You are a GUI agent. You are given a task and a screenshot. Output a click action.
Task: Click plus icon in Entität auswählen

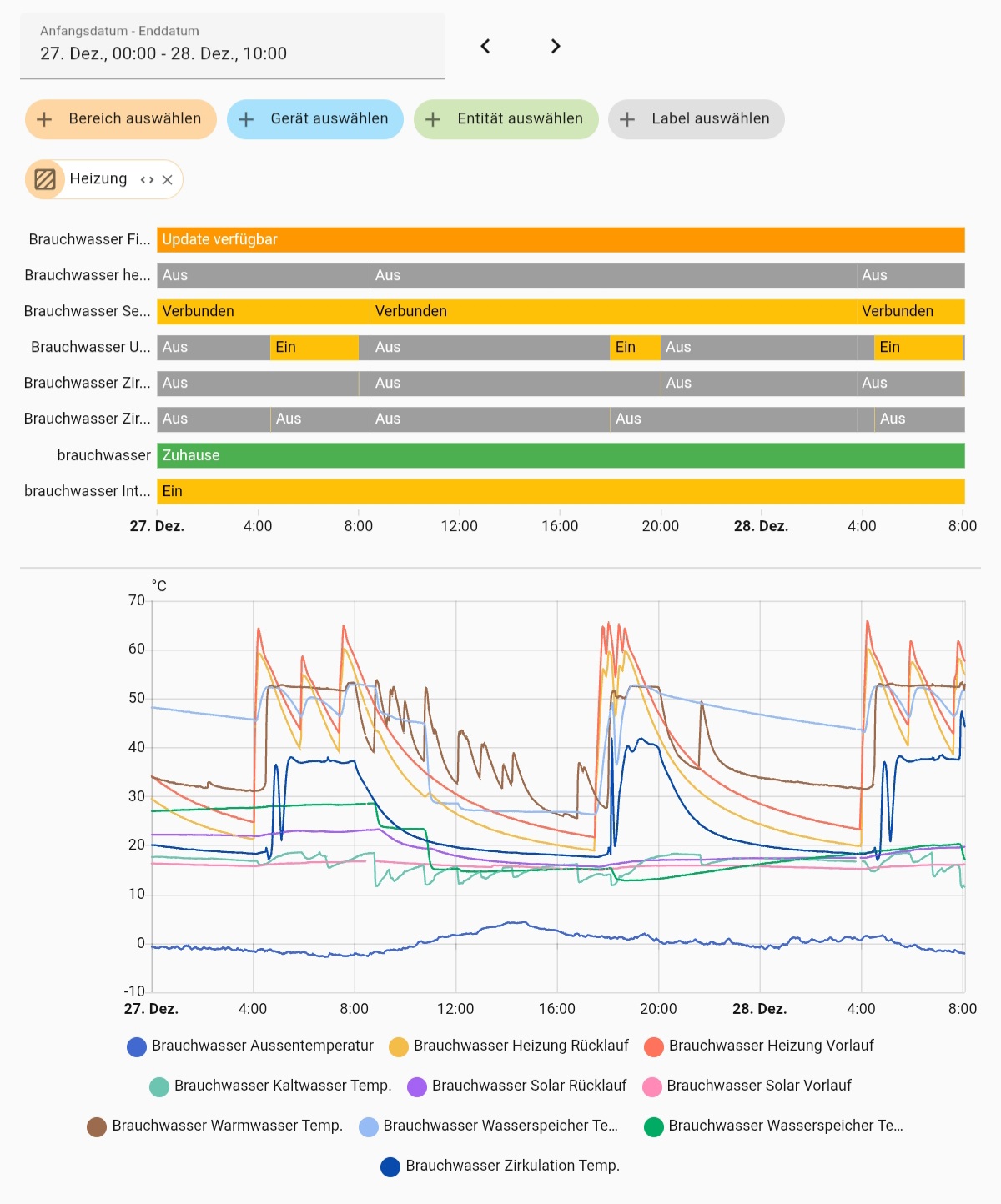tap(433, 119)
